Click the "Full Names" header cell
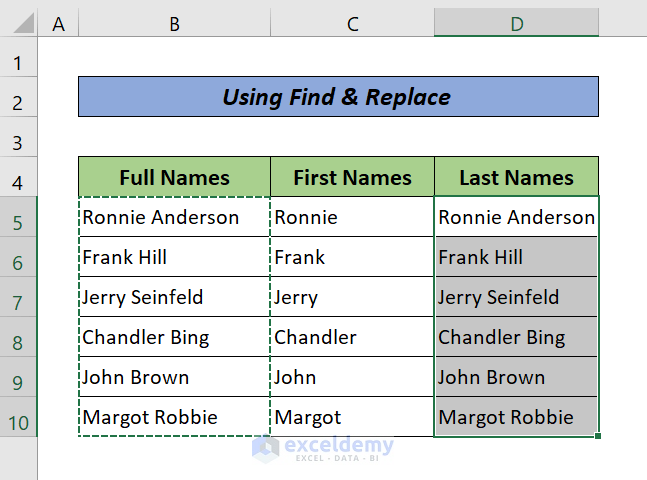 pyautogui.click(x=174, y=178)
